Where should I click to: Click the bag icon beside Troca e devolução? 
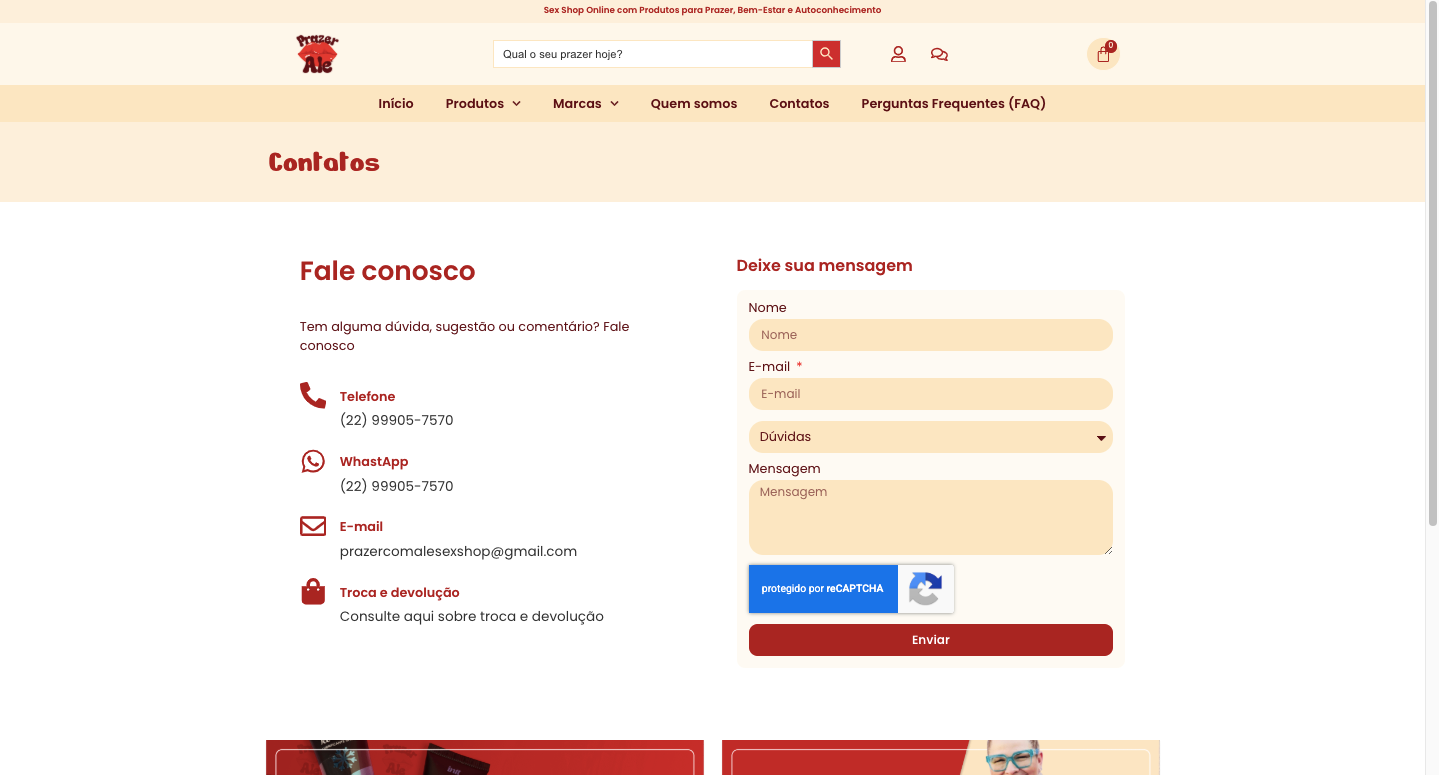[x=313, y=591]
